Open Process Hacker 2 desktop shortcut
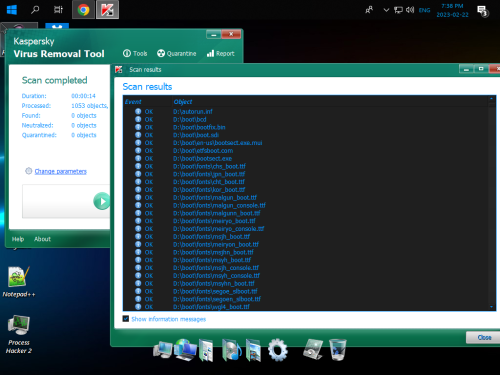500x375 pixels. pos(19,334)
